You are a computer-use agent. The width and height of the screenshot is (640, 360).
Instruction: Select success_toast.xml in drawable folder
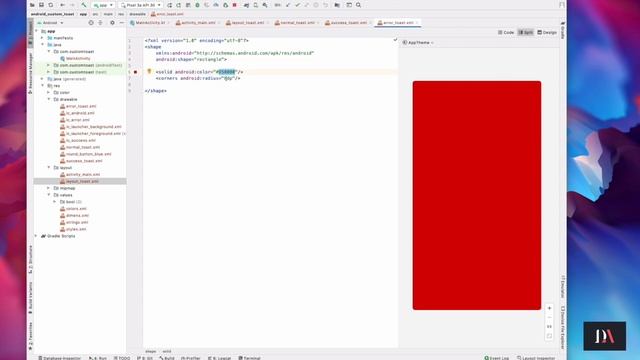[81, 161]
